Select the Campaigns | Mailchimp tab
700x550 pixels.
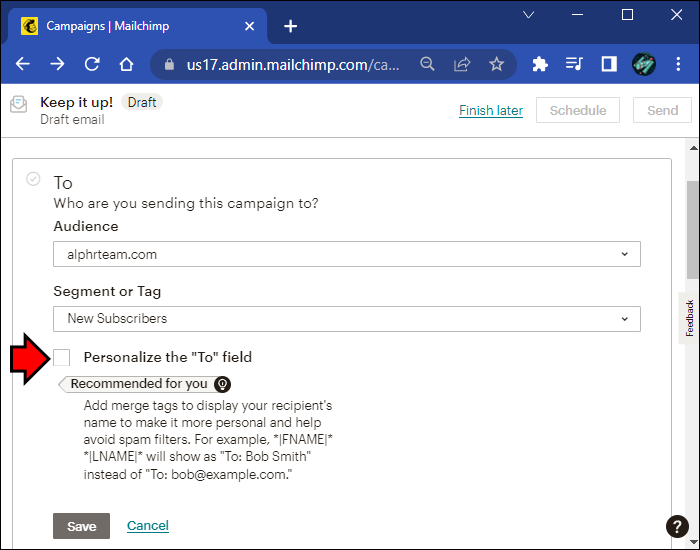130,26
